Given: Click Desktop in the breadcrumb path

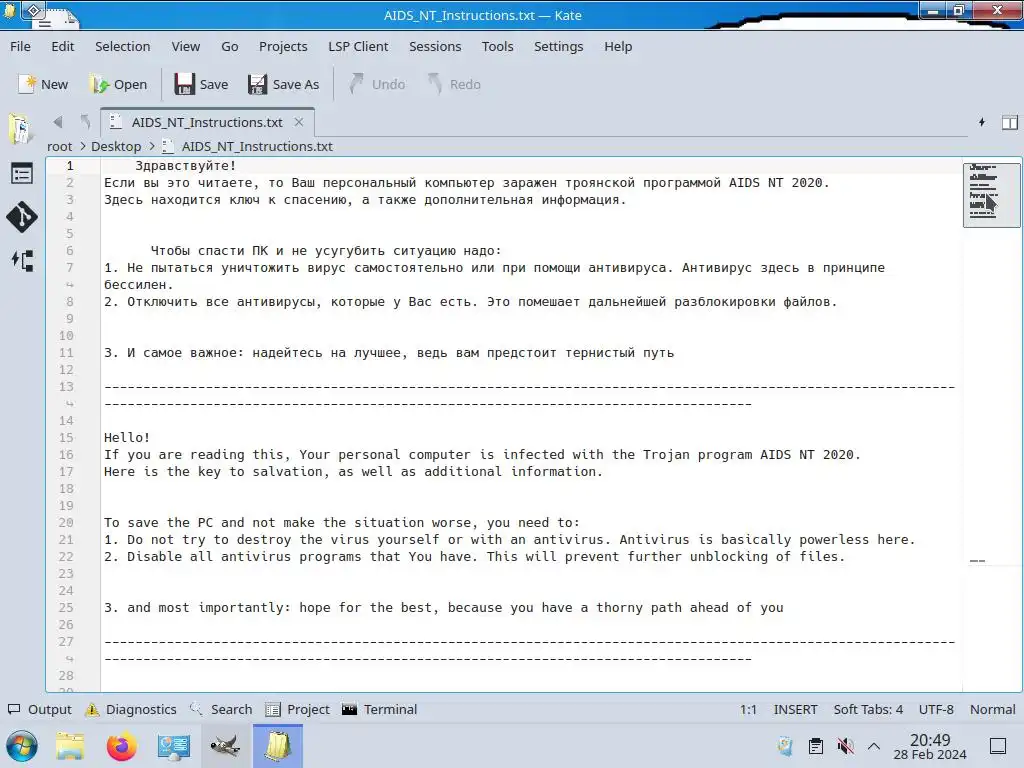Looking at the screenshot, I should click(116, 146).
